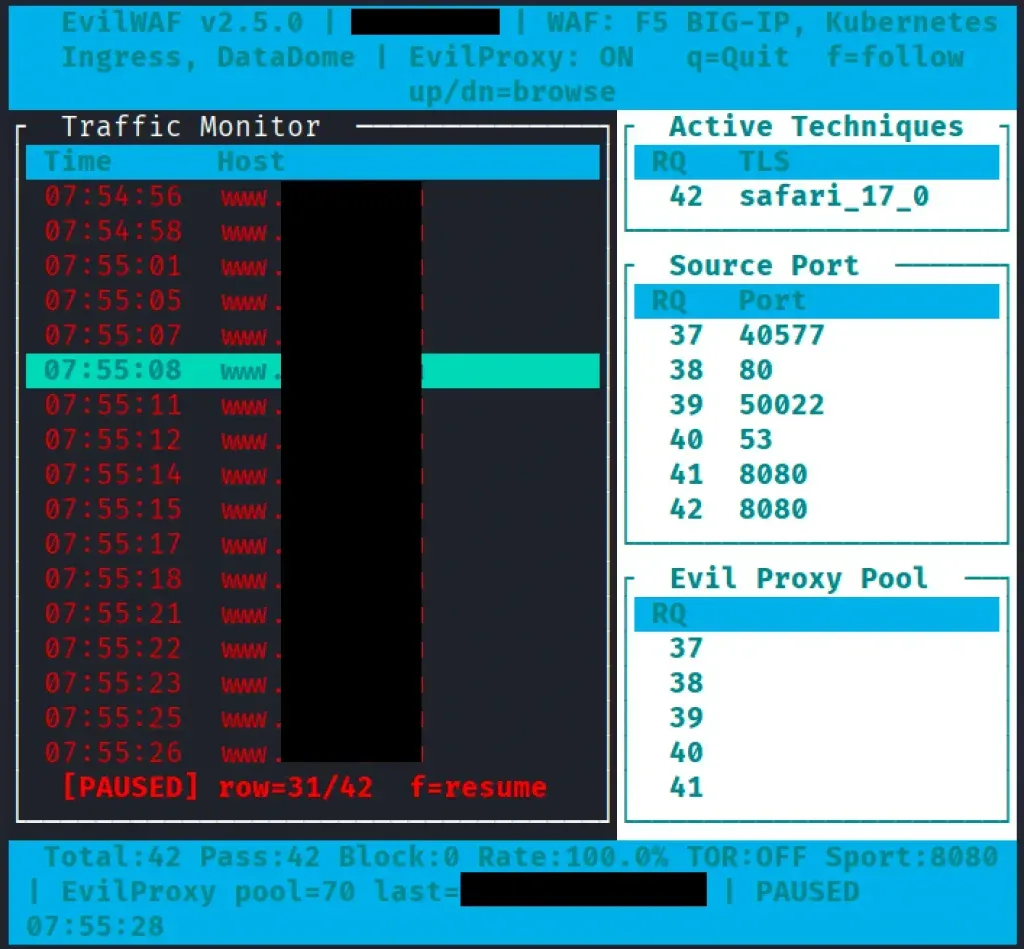Viewport: 1024px width, 949px height.
Task: Select RQ 38 in Evil Proxy Pool
Action: 816,683
